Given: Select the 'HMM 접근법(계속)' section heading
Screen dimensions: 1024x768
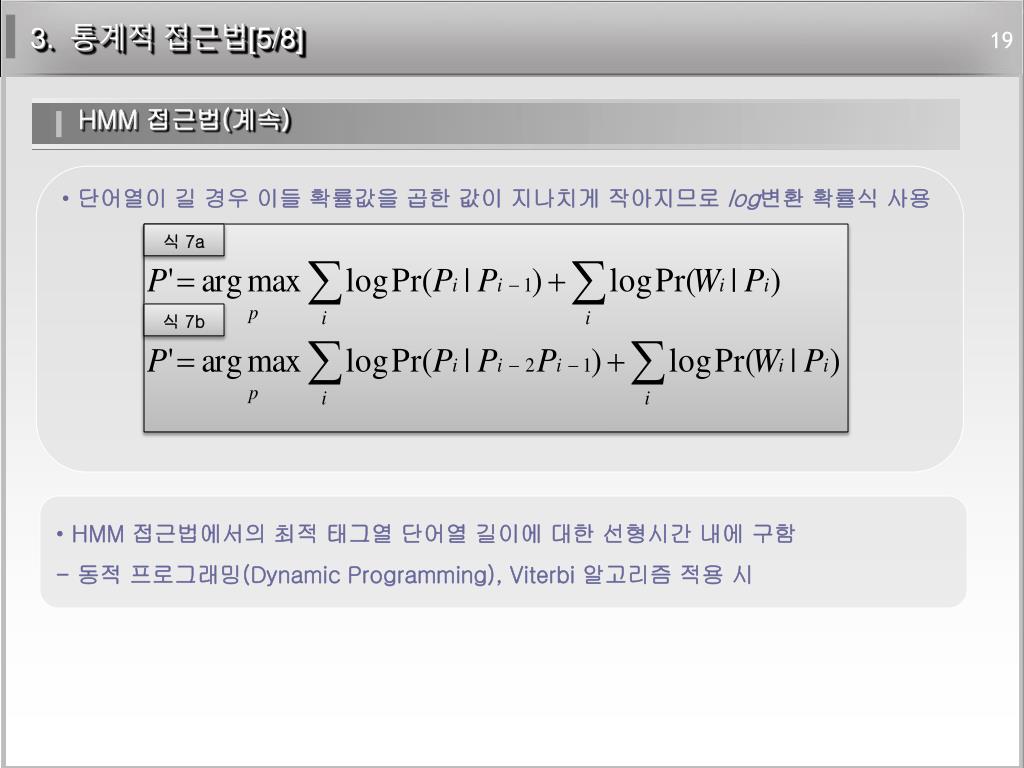Looking at the screenshot, I should point(184,120).
